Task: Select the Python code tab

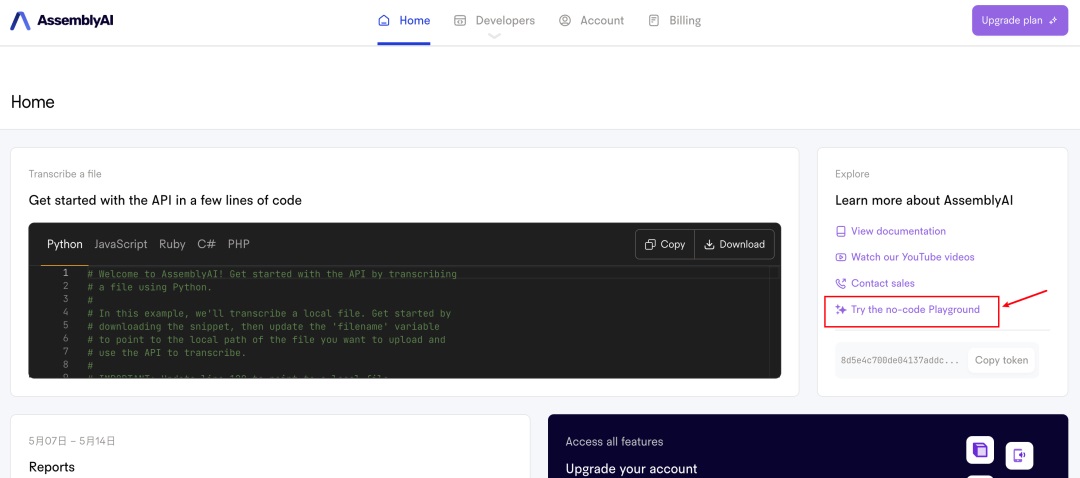Action: point(65,245)
